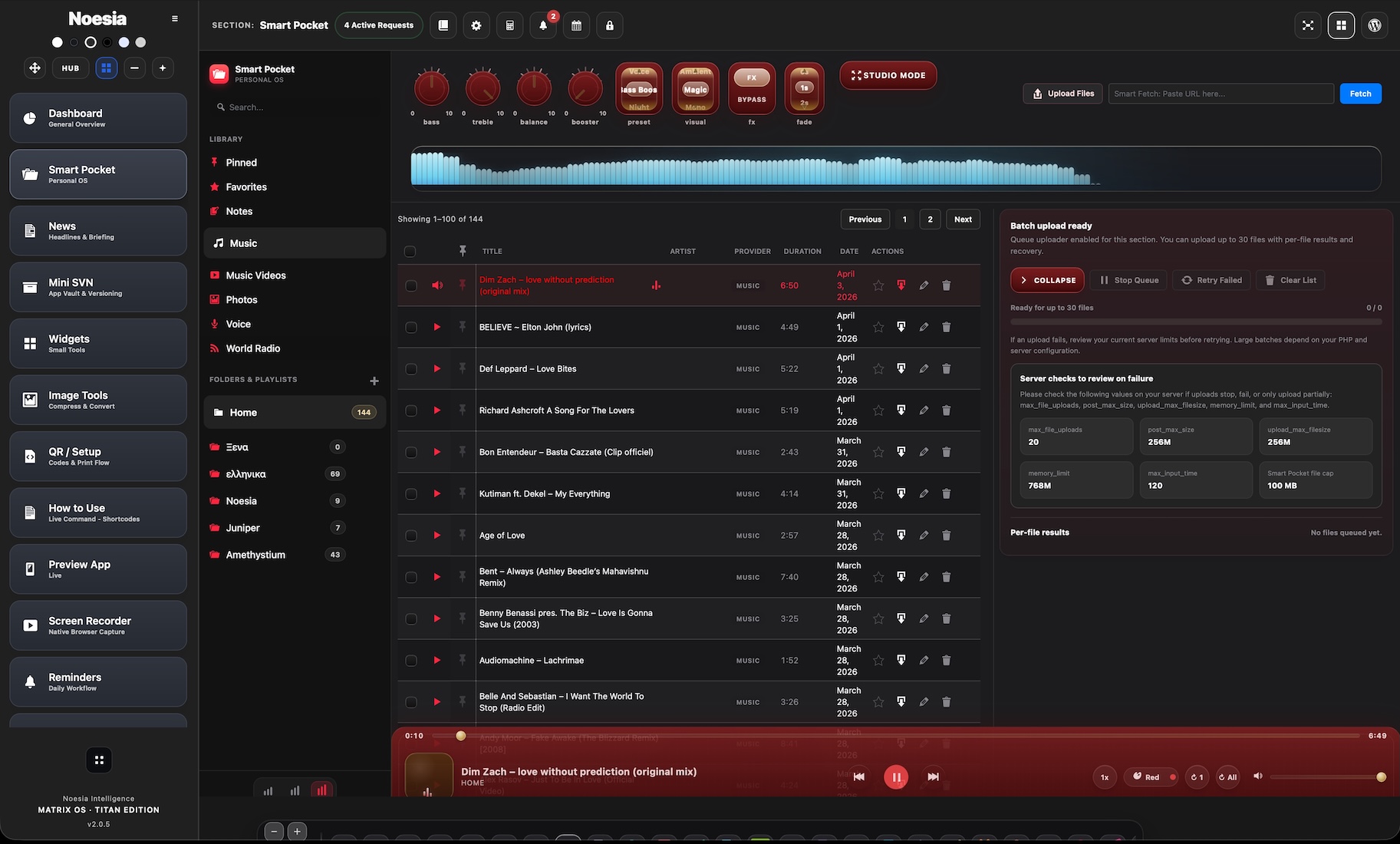Screen dimensions: 1400x844
Task: Favorite the Def Leppard – Love Bites track
Action: [x=878, y=369]
